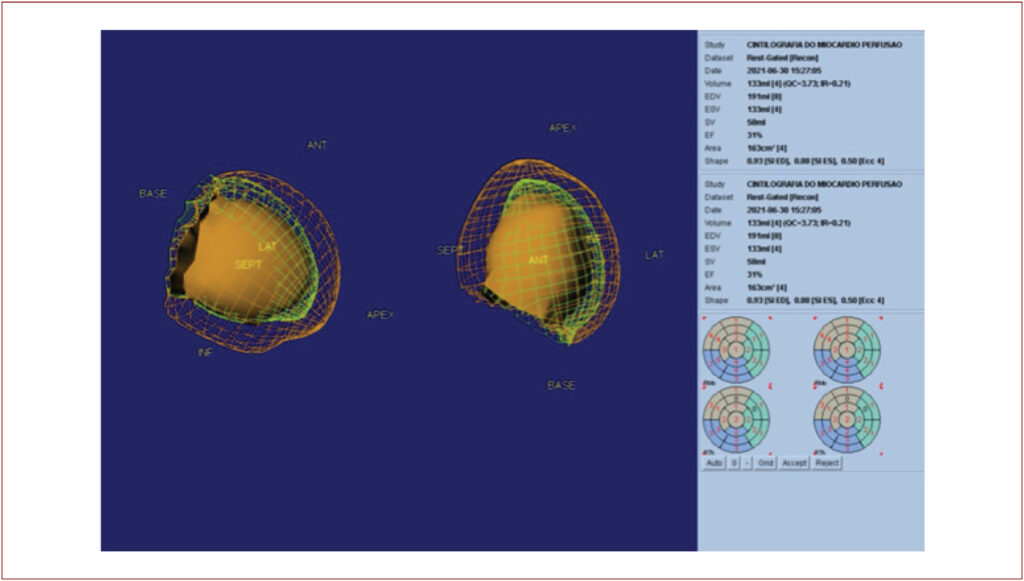Select the right 3D ventricle surface rendering
Viewport: 1024px width, 581px height.
point(538,252)
